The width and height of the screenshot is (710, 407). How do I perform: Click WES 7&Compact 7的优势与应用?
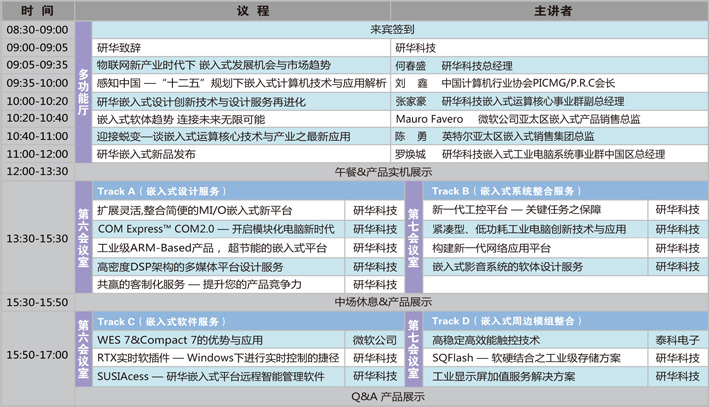[218, 340]
